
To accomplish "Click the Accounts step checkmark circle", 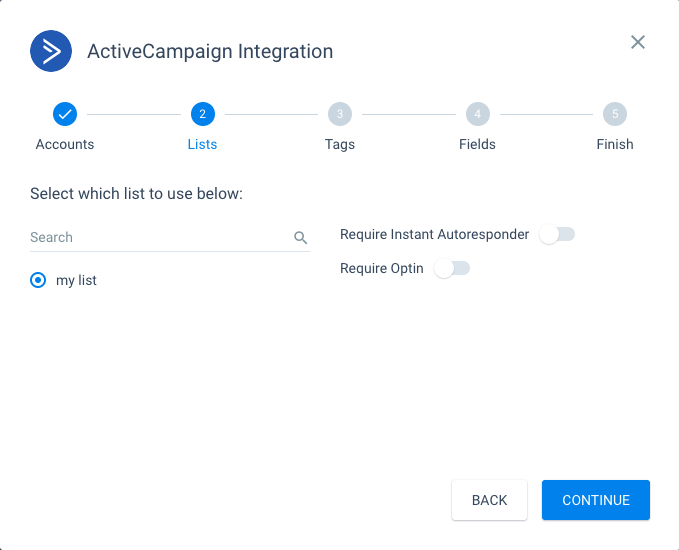I will click(x=65, y=114).
